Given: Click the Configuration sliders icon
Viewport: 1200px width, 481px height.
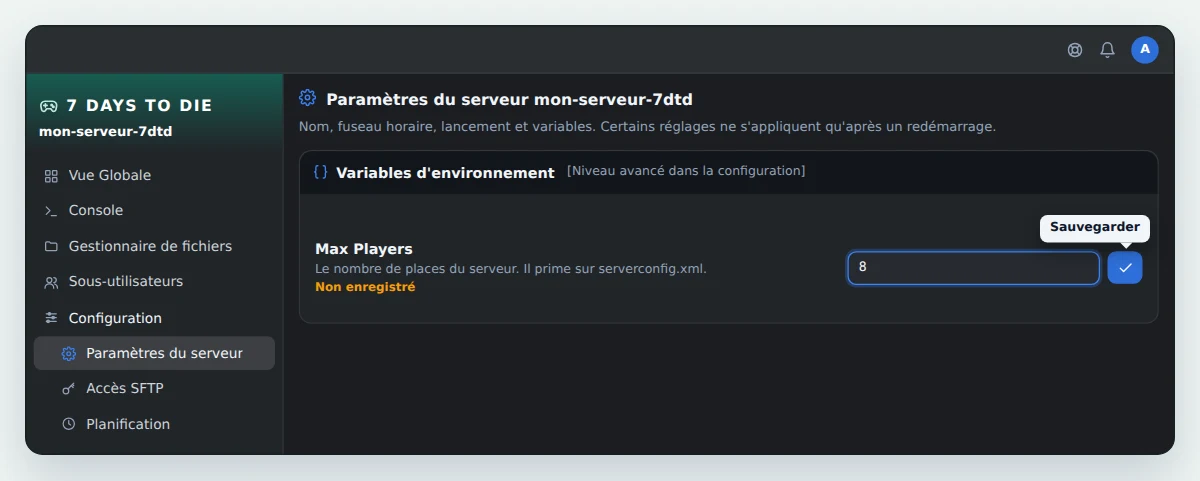Looking at the screenshot, I should click(51, 318).
